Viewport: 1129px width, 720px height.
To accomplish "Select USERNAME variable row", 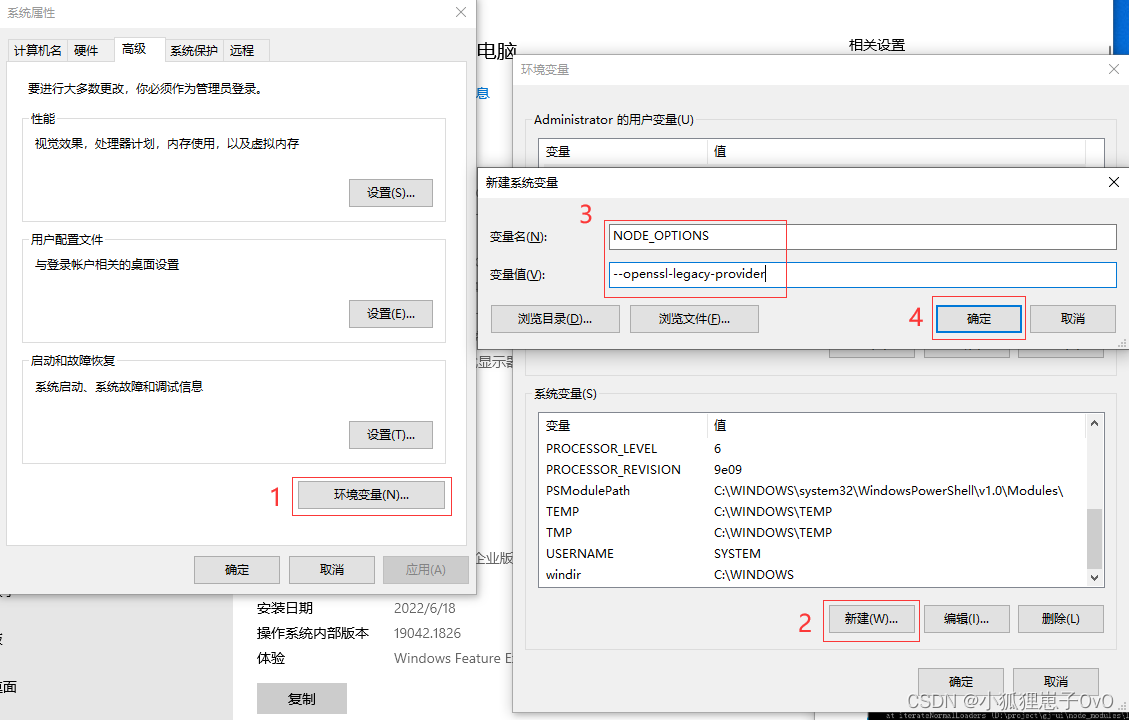I will (x=811, y=554).
